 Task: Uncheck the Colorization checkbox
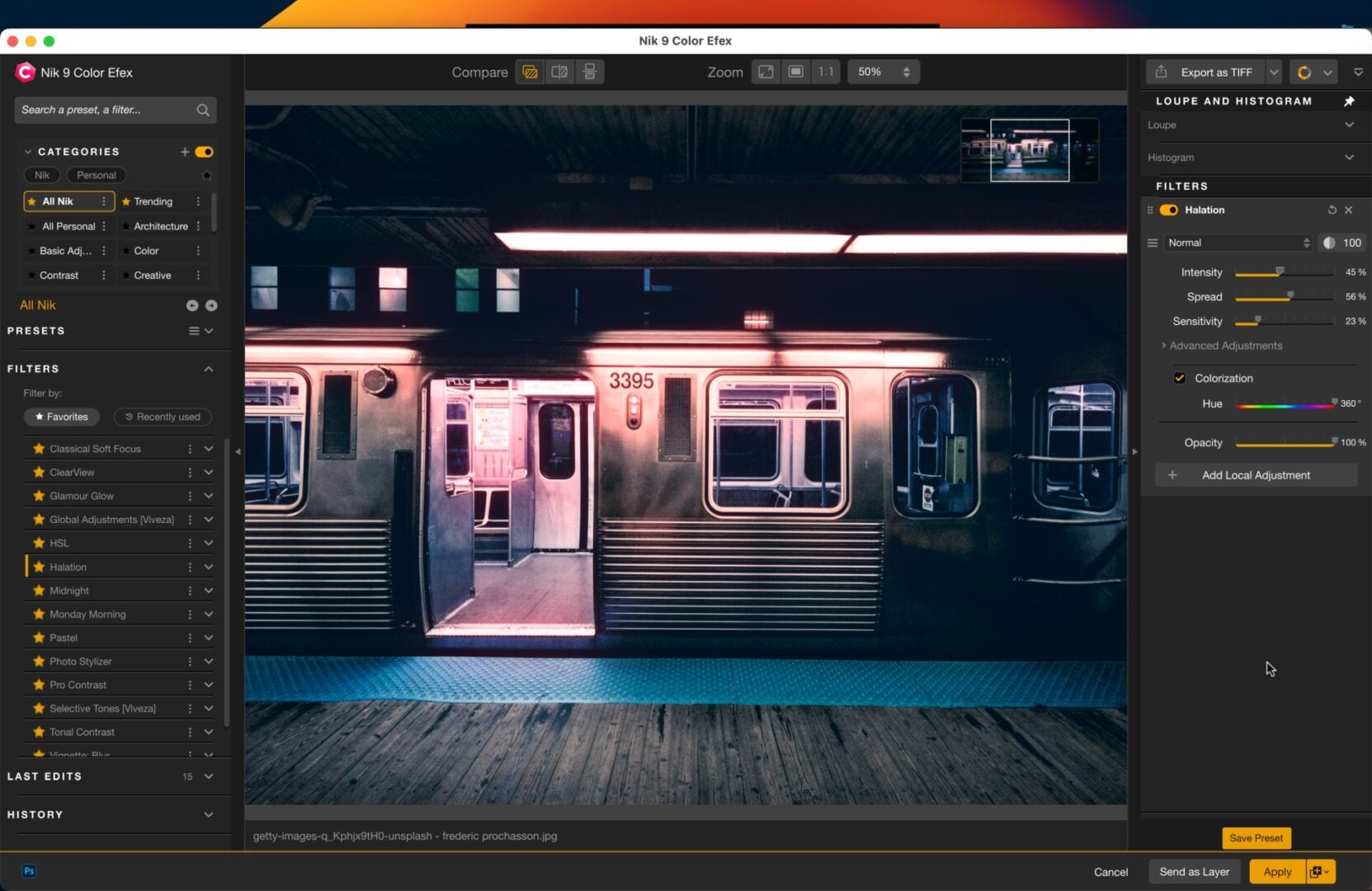click(x=1180, y=378)
